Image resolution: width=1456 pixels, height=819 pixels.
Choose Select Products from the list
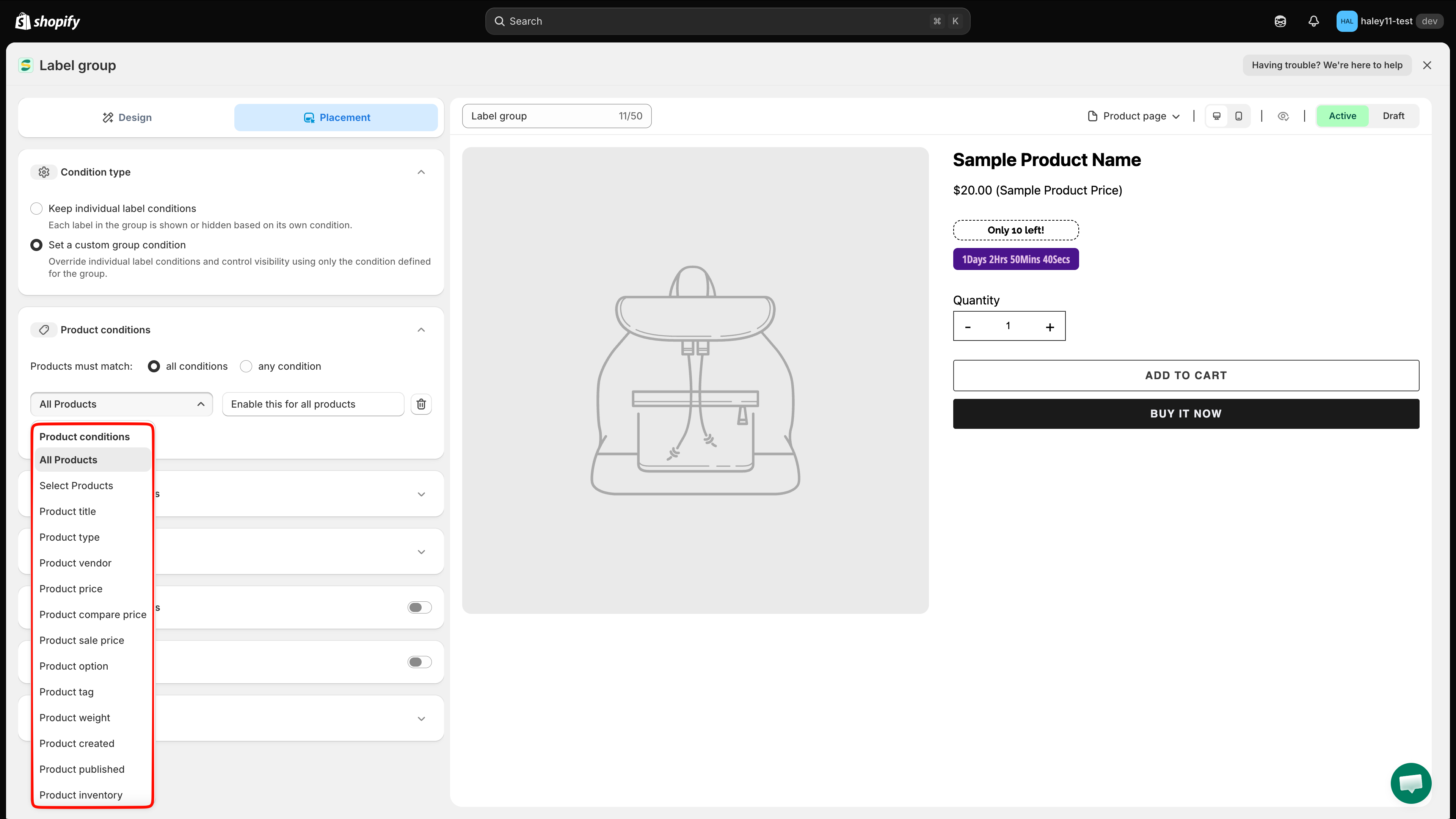coord(93,485)
